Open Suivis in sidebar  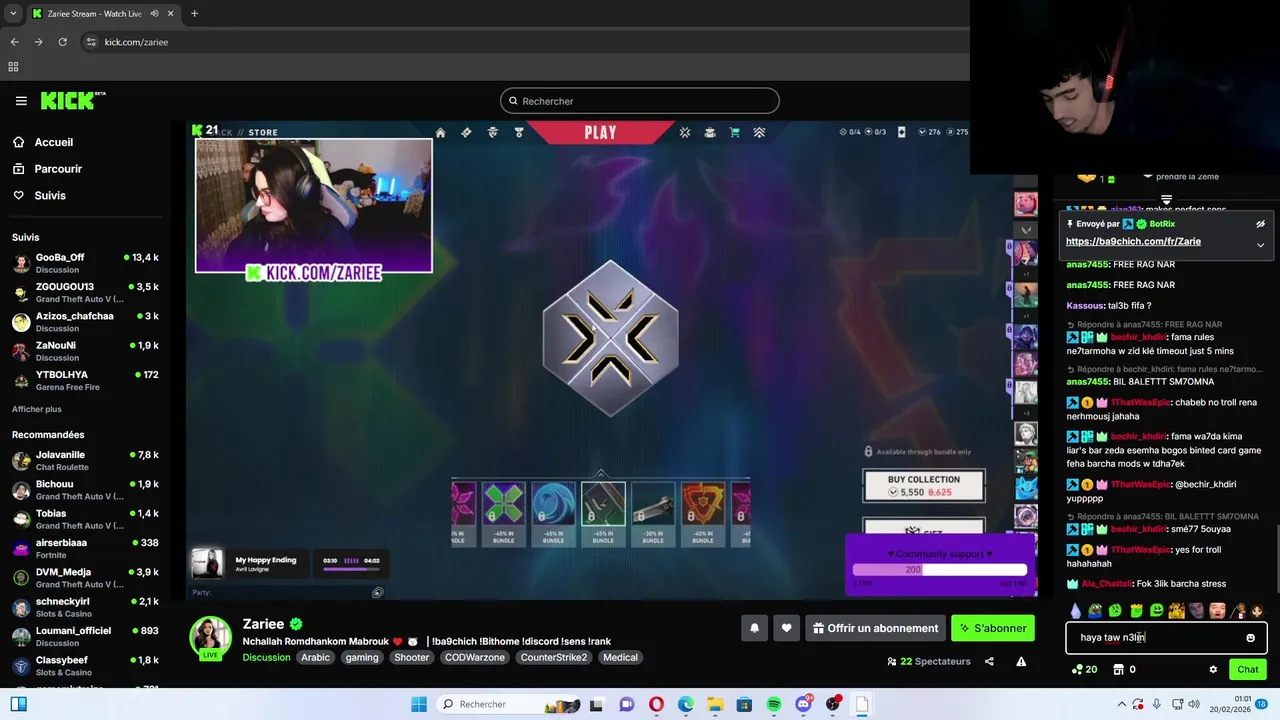(50, 196)
